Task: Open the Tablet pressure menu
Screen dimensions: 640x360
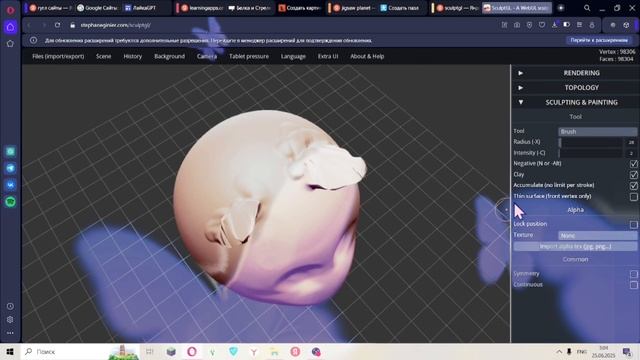Action: tap(249, 56)
